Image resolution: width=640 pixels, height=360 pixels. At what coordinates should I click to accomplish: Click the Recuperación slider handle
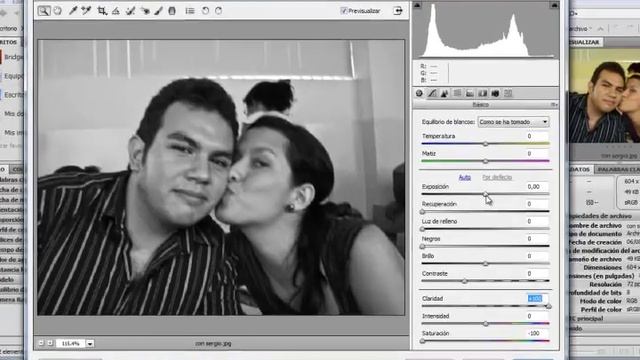(x=422, y=212)
